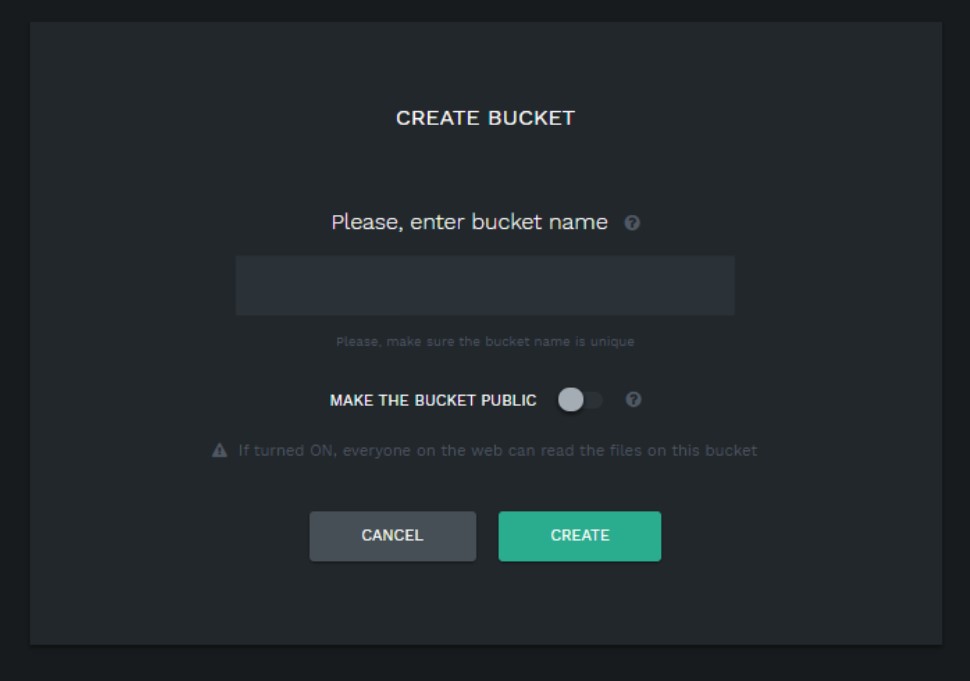This screenshot has height=681, width=970.
Task: Dismiss the dialog using Cancel
Action: pos(392,536)
